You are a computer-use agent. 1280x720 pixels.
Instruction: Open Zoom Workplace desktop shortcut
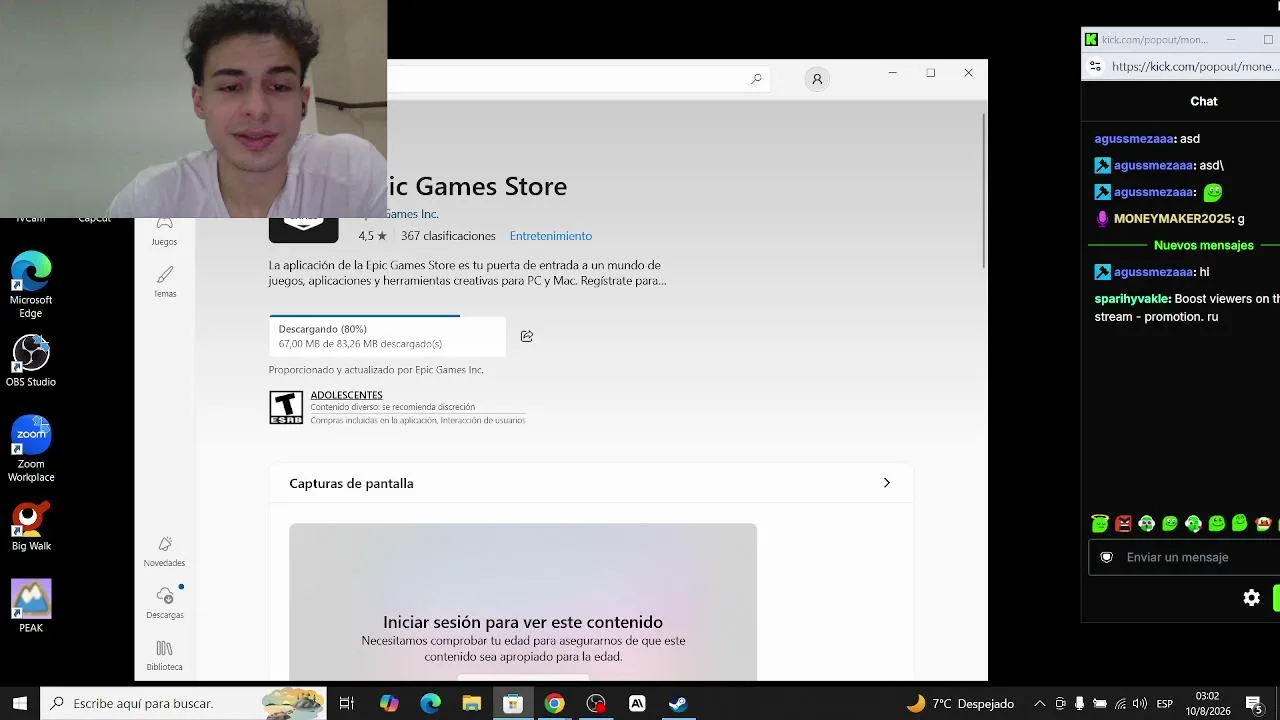point(31,449)
